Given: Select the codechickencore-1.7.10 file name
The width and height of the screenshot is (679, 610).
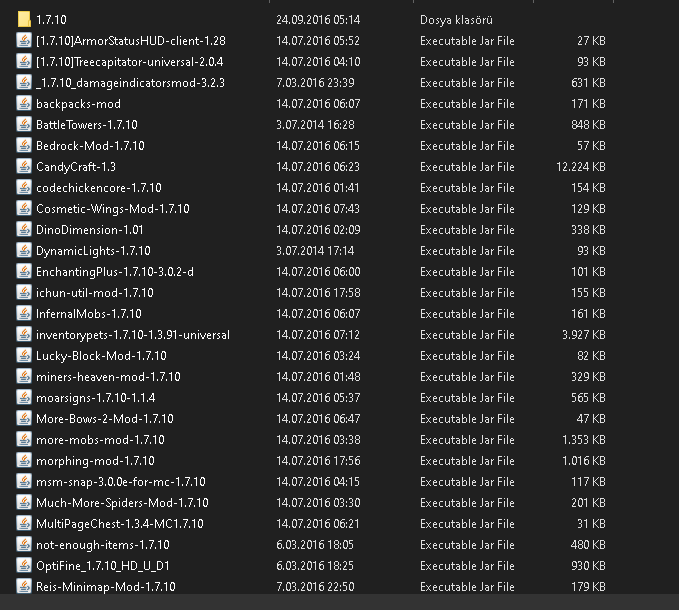Looking at the screenshot, I should pos(98,188).
